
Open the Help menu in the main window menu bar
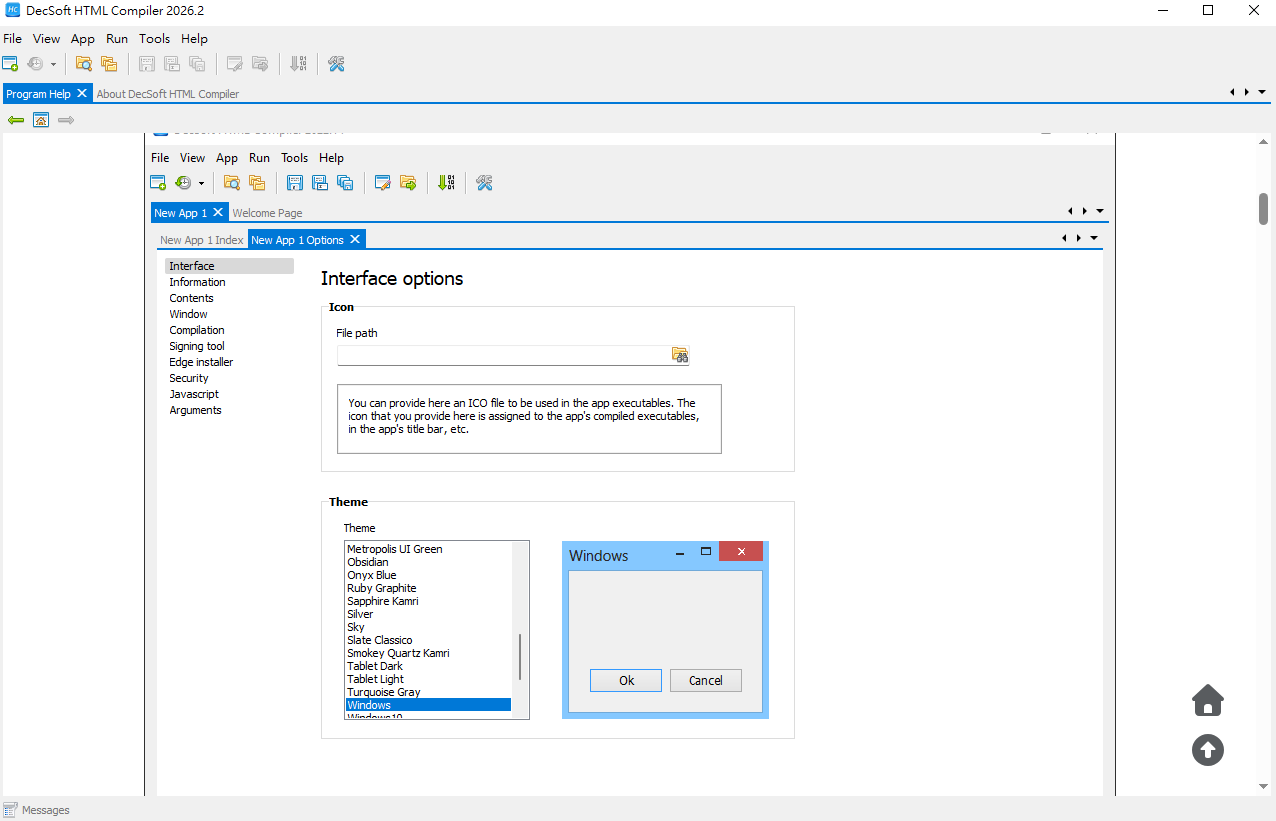(x=194, y=39)
